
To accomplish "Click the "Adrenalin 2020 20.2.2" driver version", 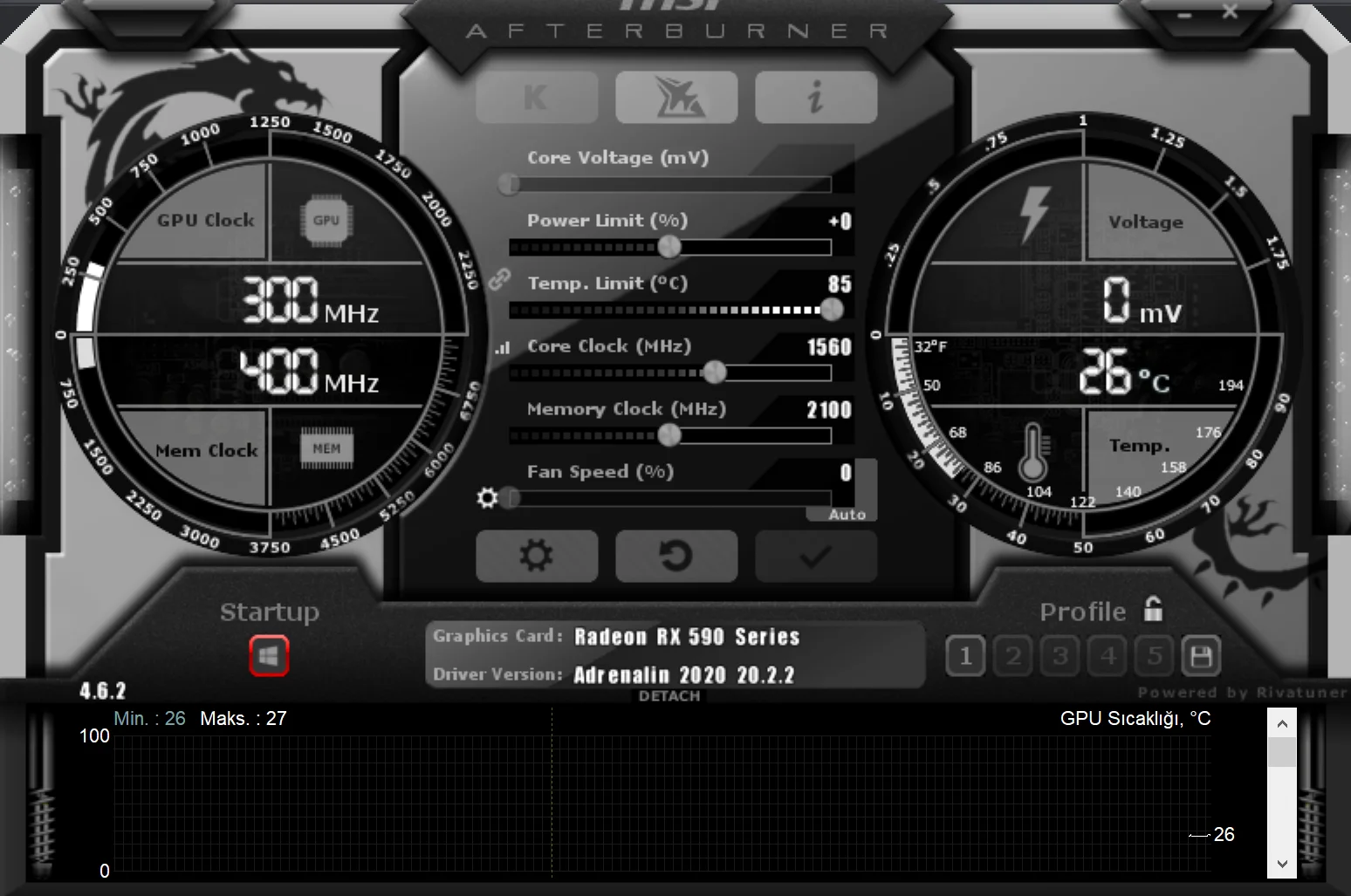I will pos(684,675).
